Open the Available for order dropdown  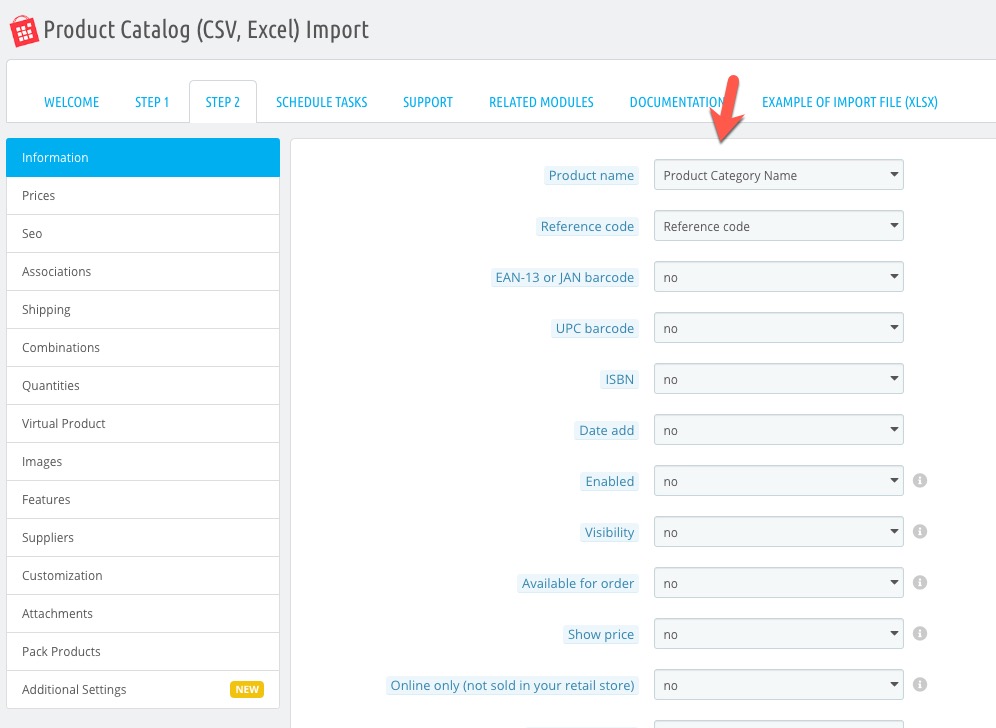tap(778, 583)
